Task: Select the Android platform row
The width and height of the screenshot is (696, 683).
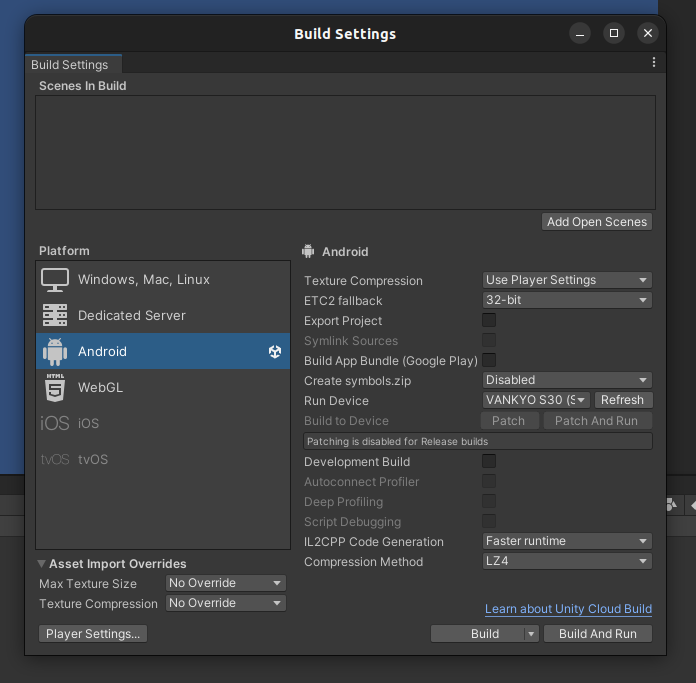Action: tap(163, 351)
